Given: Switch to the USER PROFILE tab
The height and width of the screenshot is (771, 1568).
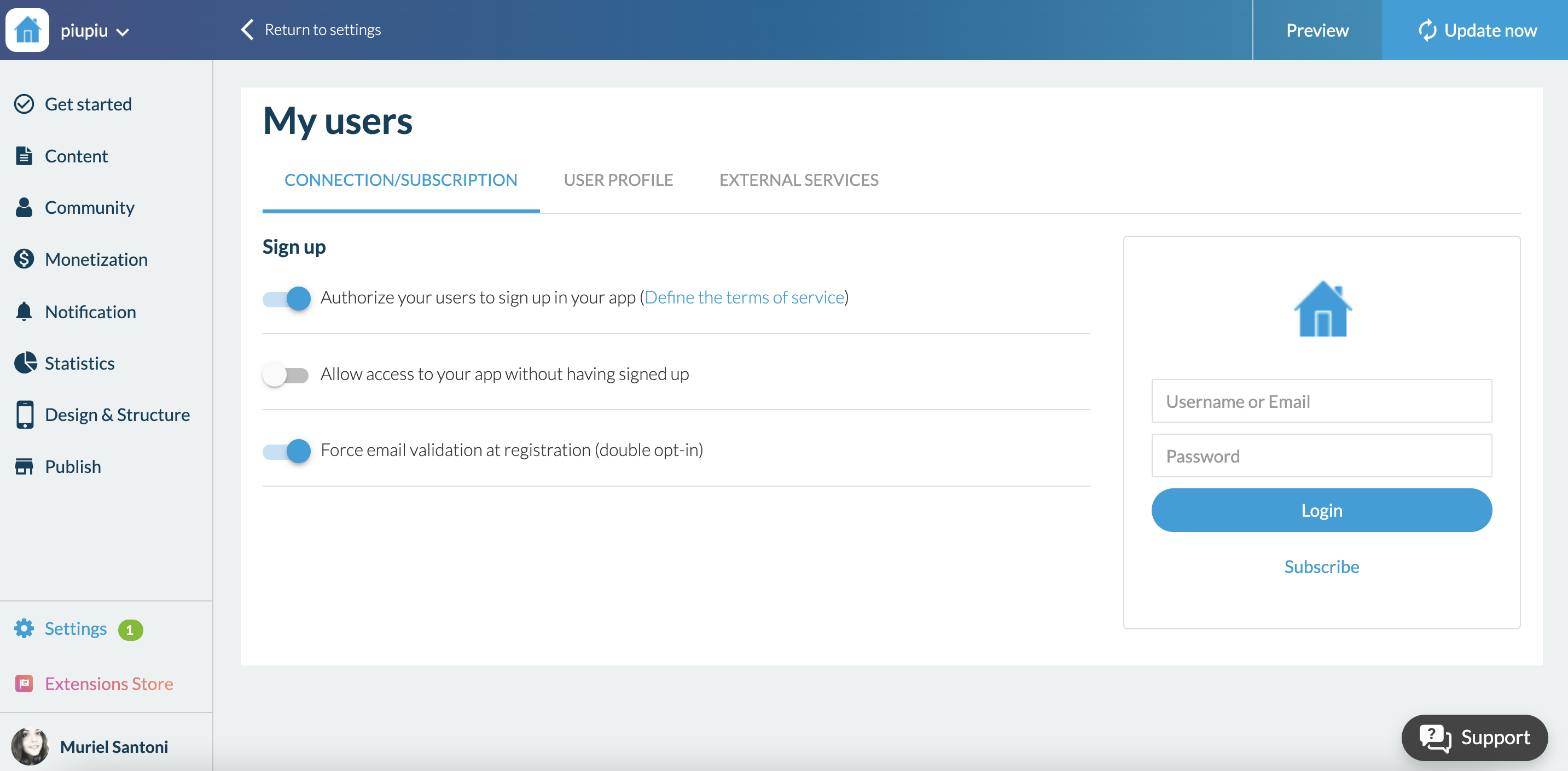Looking at the screenshot, I should [x=618, y=180].
